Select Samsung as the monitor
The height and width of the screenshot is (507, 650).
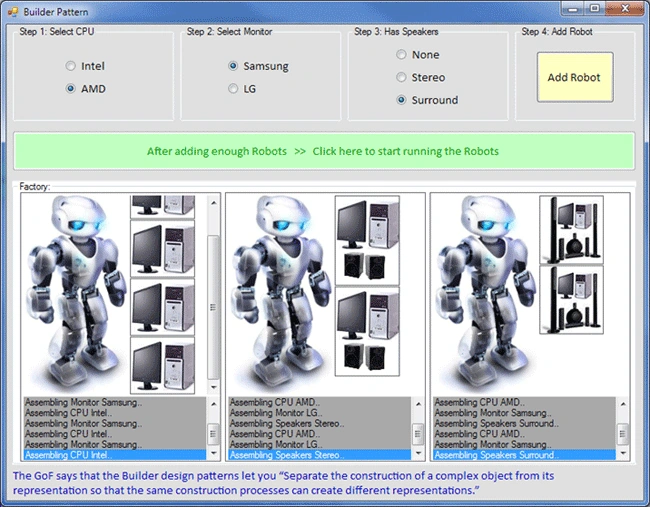click(258, 66)
